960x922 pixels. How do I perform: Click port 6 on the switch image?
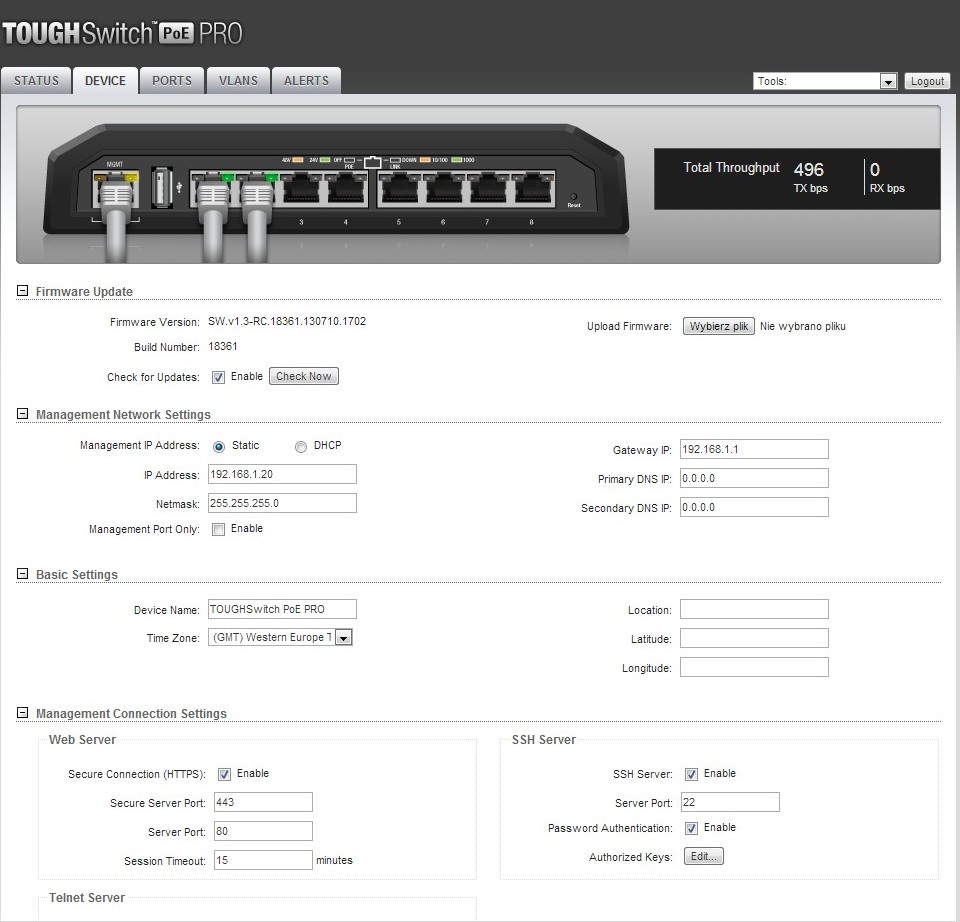(443, 190)
